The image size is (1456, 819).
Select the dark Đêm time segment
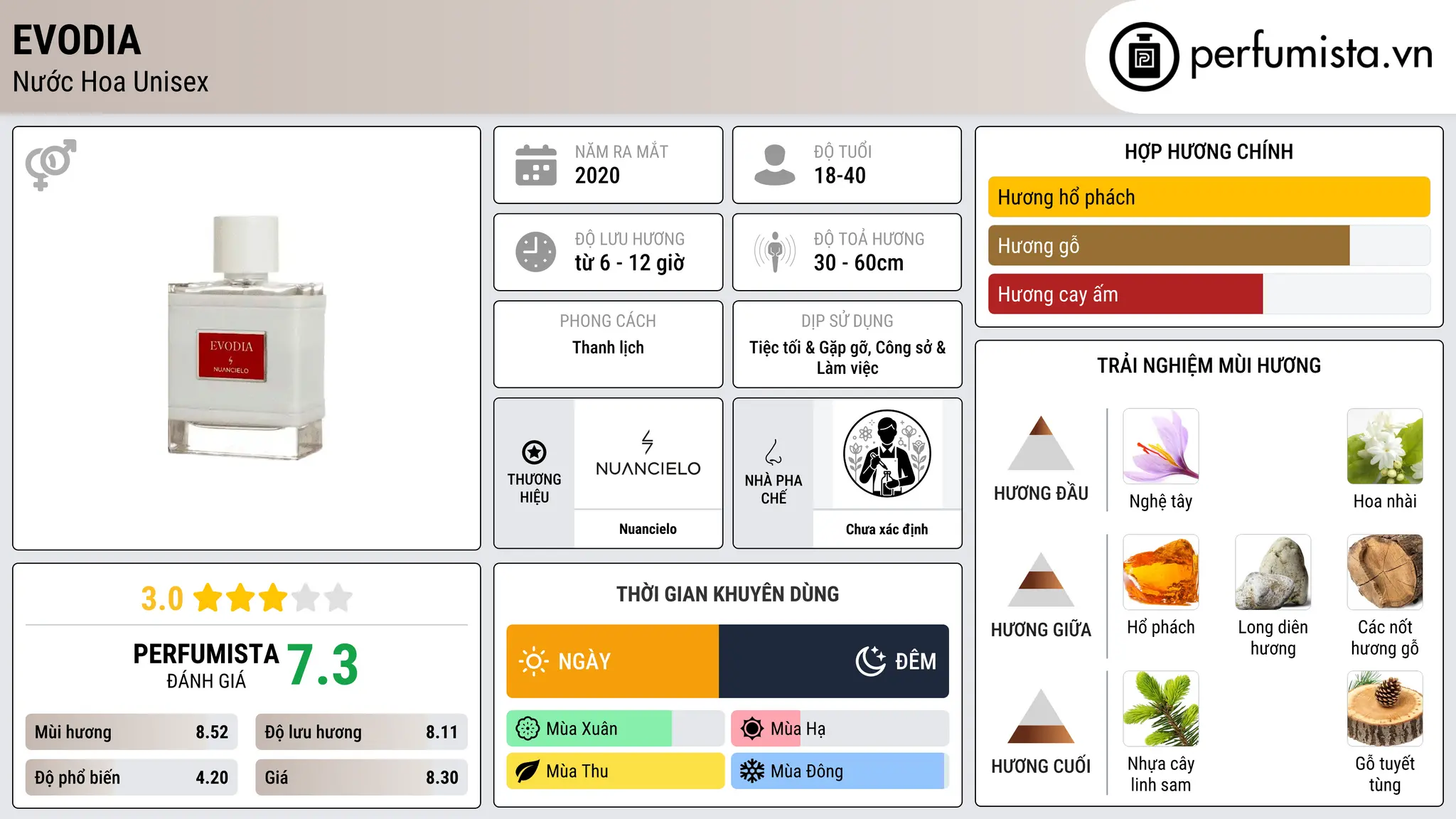834,661
